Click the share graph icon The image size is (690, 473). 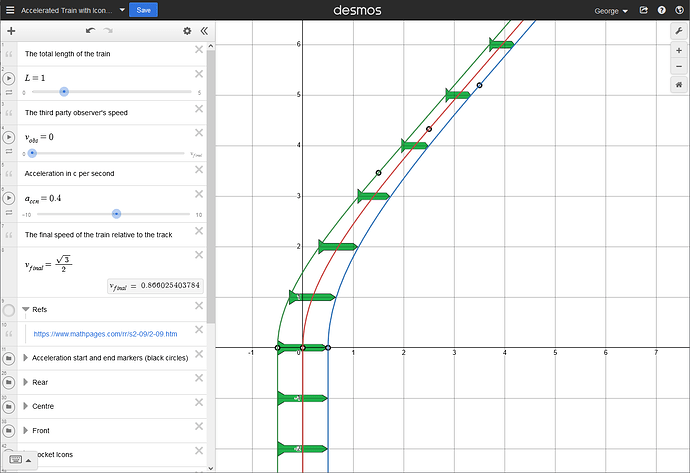pyautogui.click(x=643, y=10)
